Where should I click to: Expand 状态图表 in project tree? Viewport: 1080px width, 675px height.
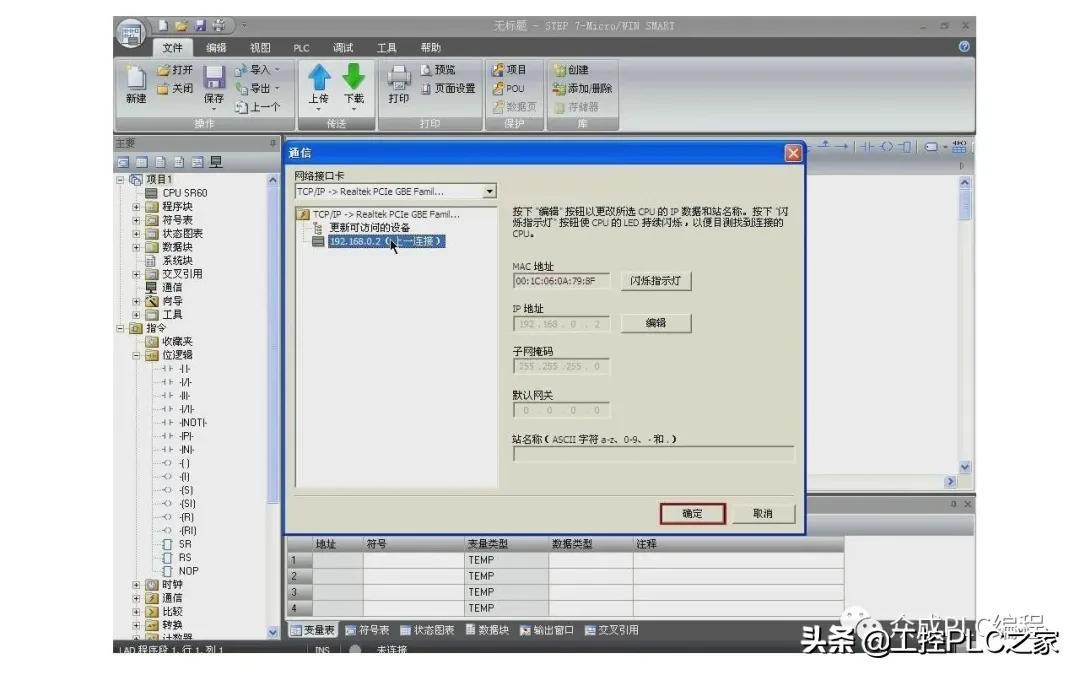[x=136, y=233]
